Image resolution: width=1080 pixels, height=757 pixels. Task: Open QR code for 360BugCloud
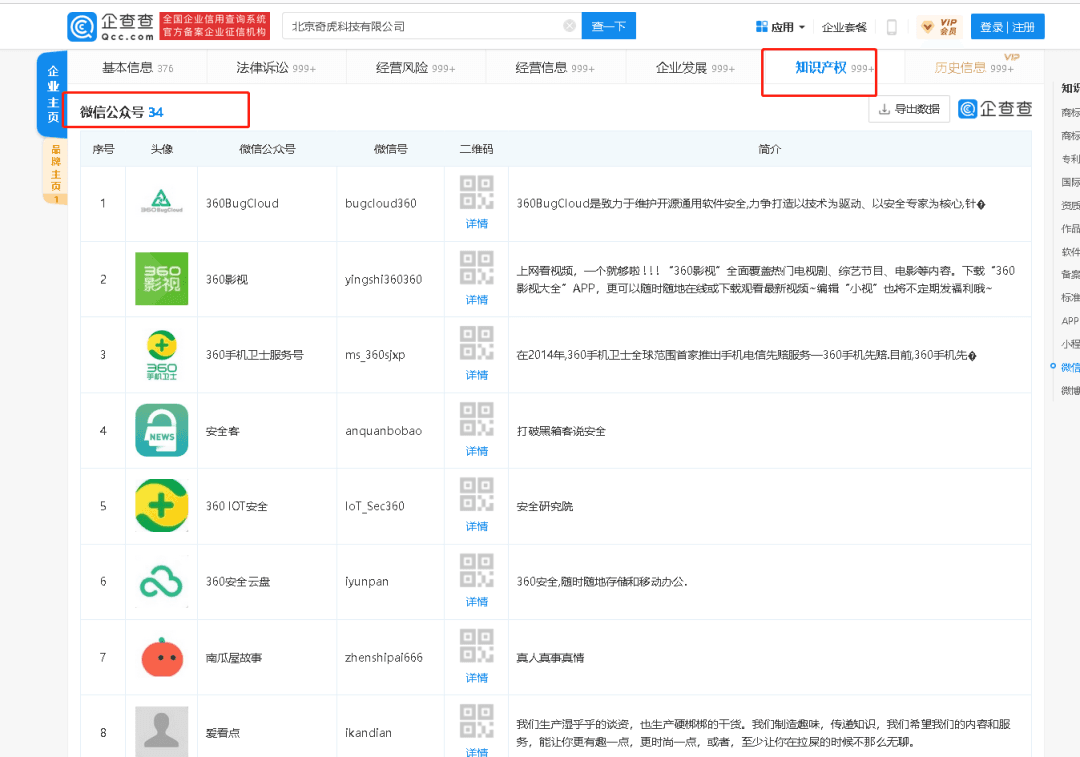[477, 193]
